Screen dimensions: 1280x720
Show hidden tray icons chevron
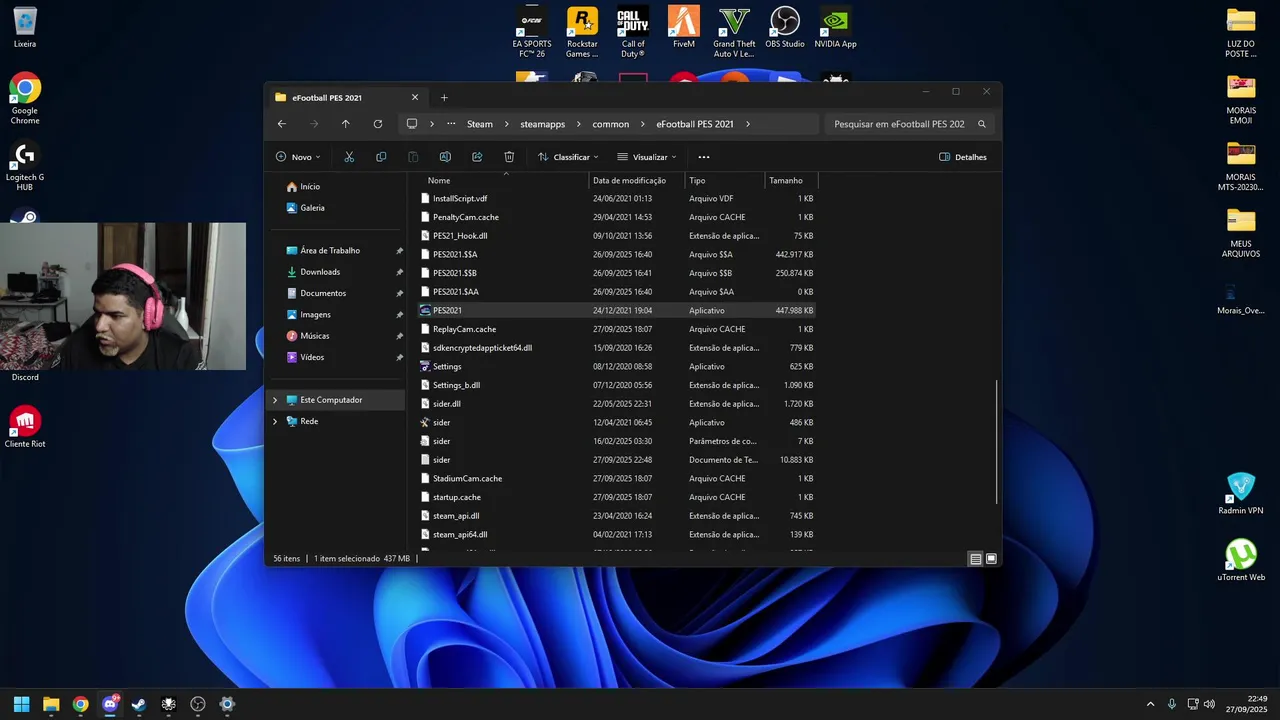coord(1150,704)
